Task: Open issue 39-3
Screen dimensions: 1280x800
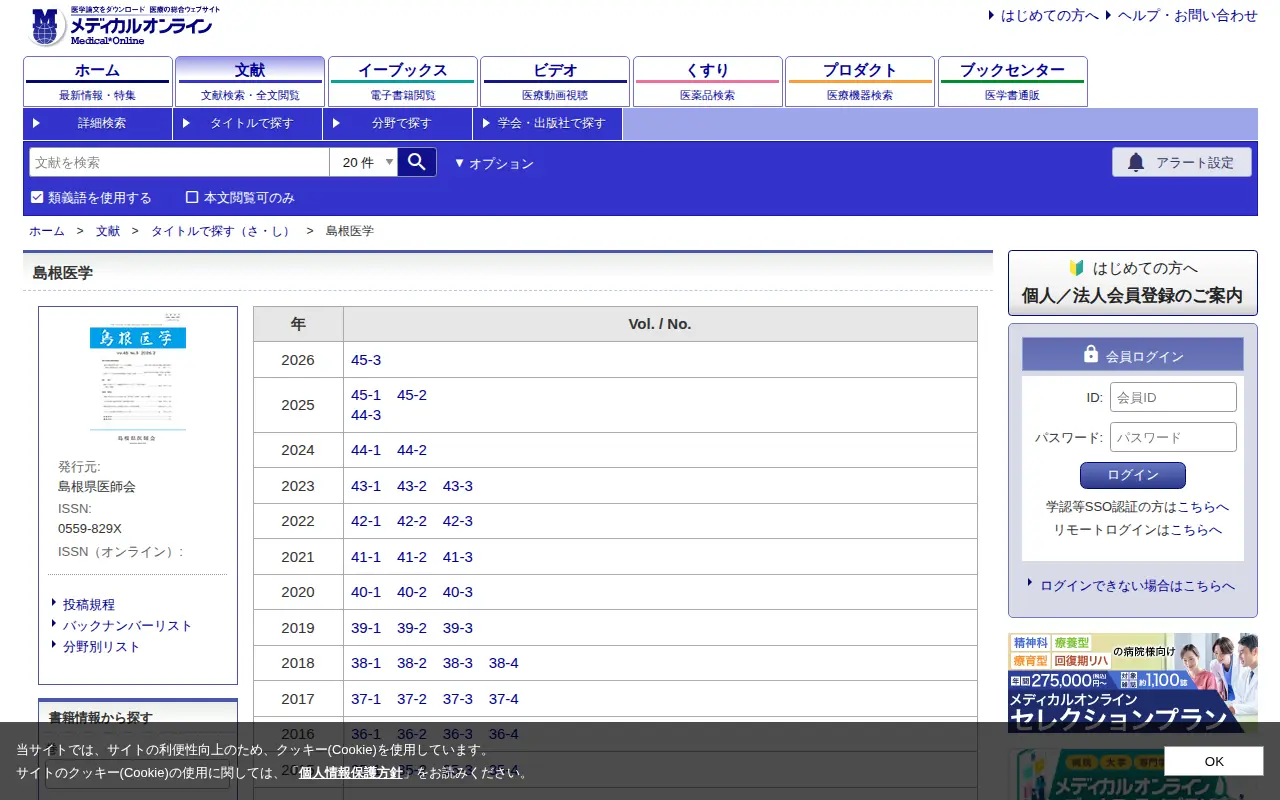Action: 458,628
